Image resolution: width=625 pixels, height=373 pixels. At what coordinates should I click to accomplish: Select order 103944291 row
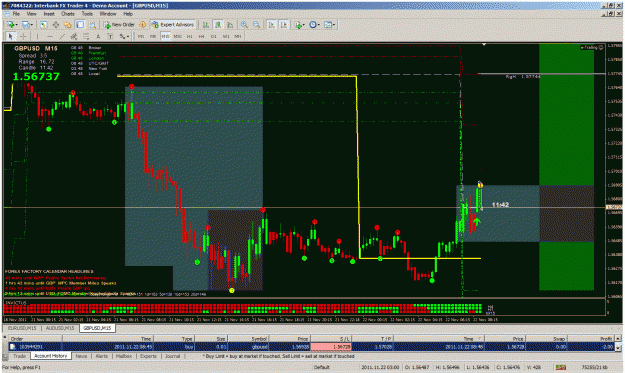coord(312,347)
